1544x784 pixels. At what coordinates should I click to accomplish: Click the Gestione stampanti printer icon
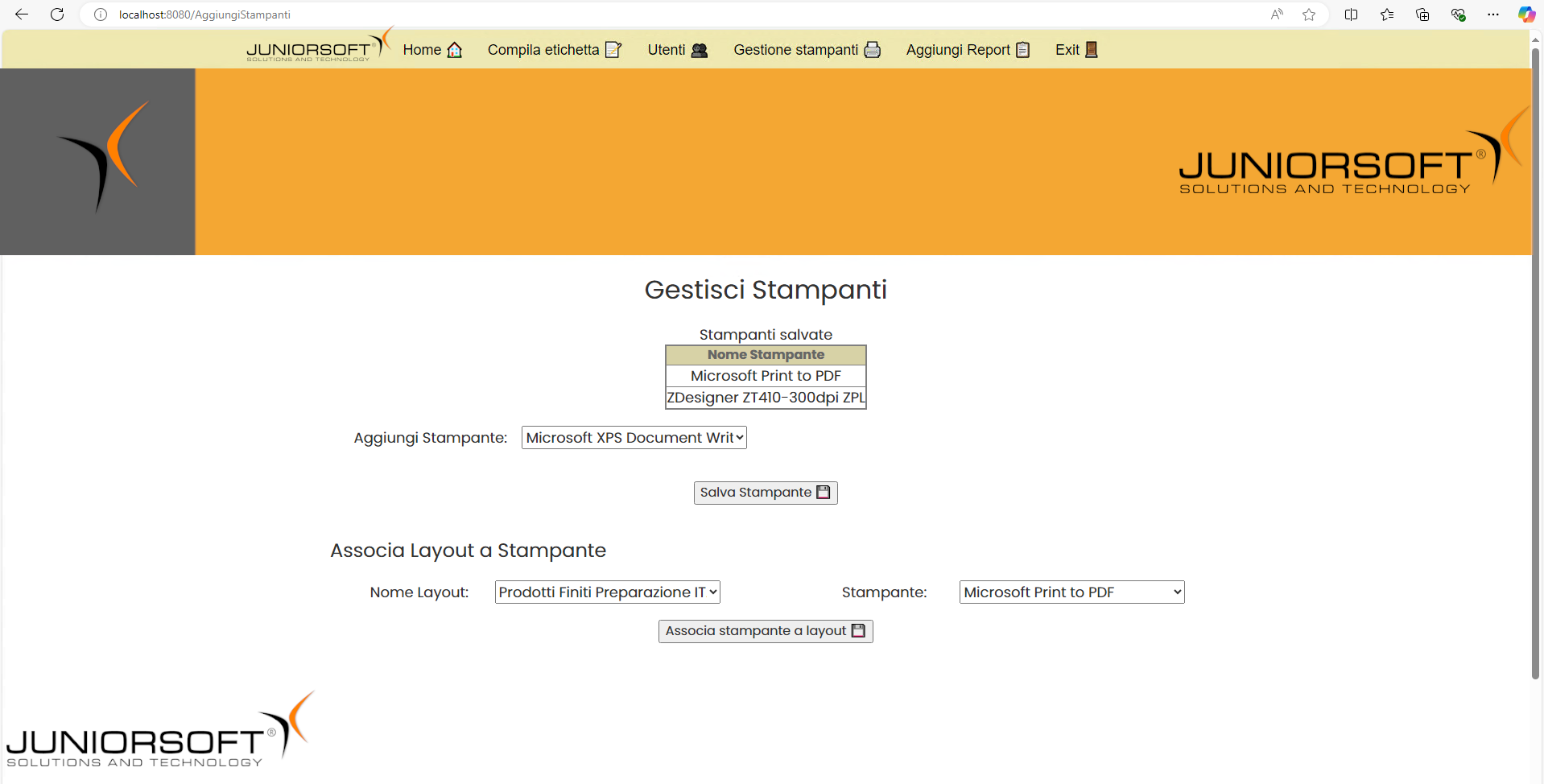873,50
